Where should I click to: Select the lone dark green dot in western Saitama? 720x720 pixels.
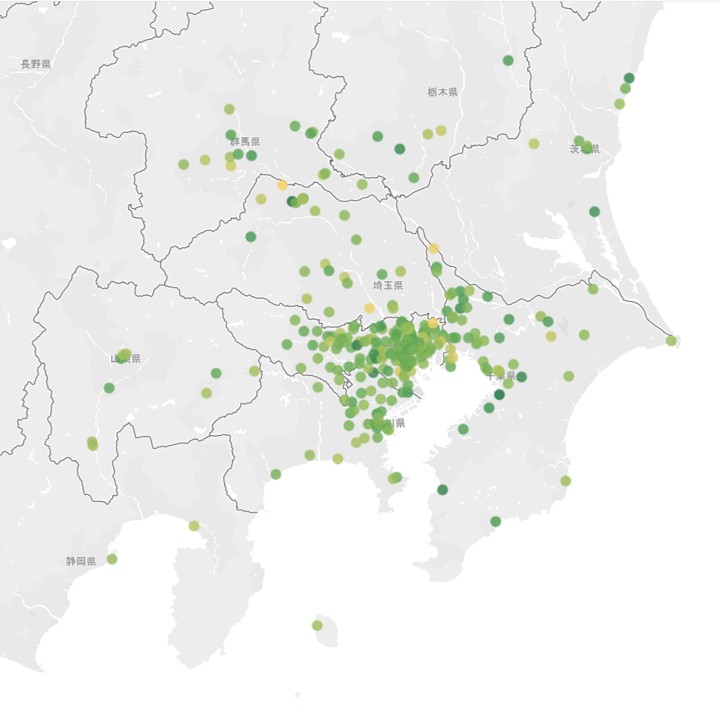point(251,237)
